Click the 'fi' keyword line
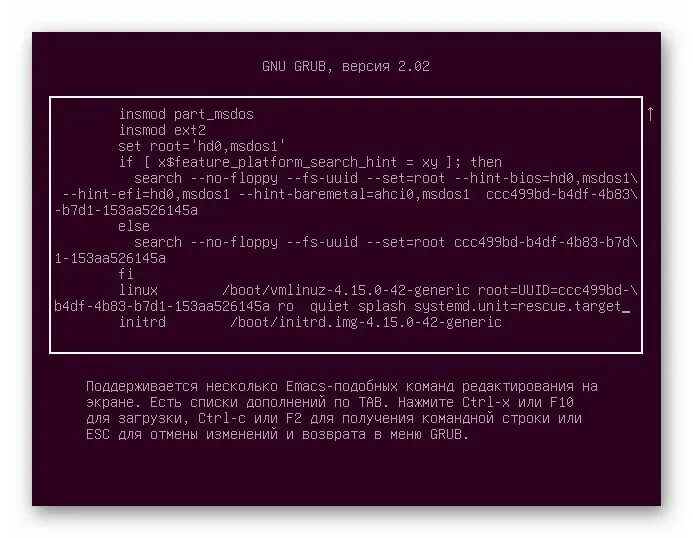The image size is (693, 538). tap(126, 274)
